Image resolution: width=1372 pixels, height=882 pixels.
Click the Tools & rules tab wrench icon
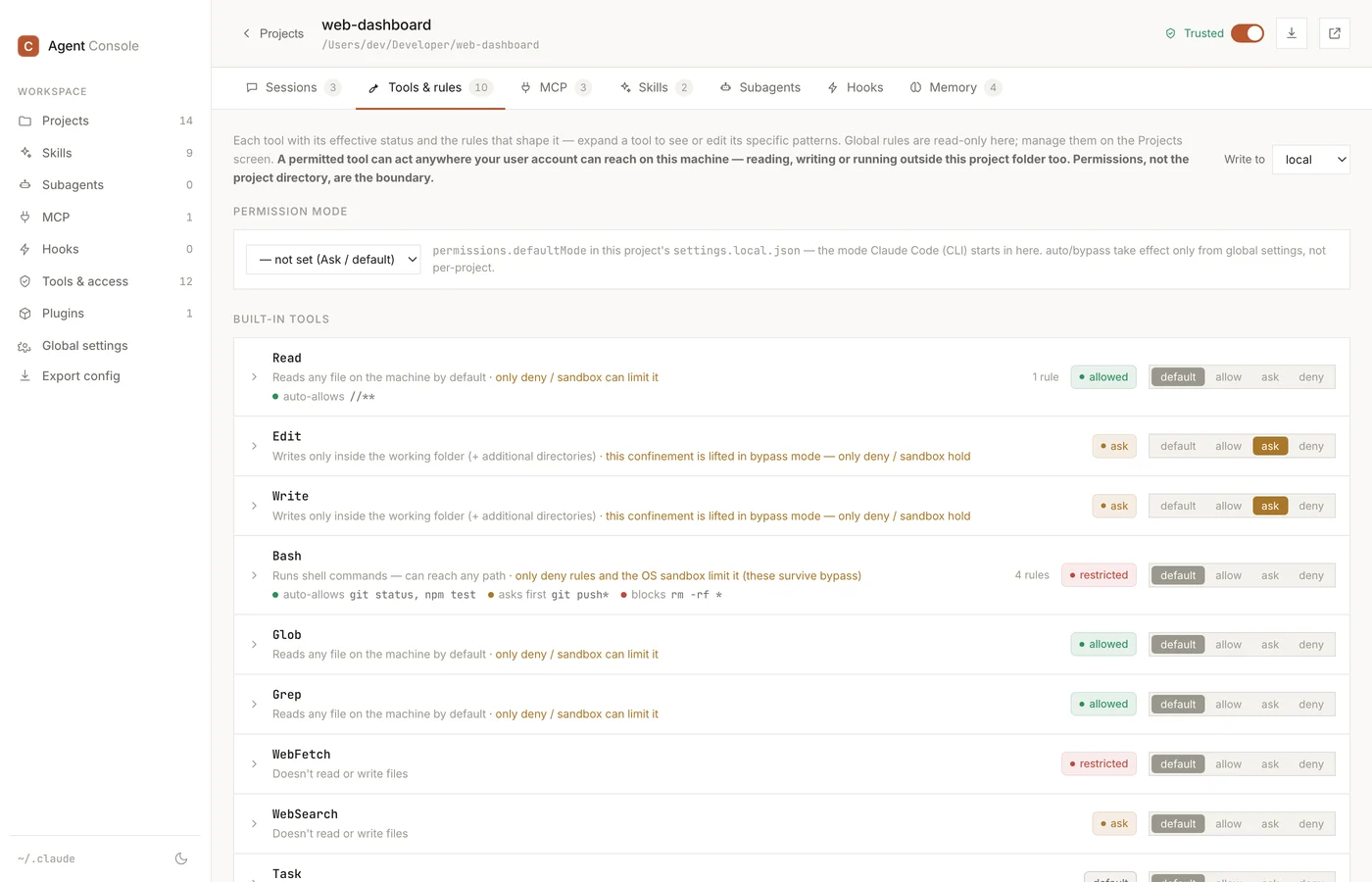(373, 88)
